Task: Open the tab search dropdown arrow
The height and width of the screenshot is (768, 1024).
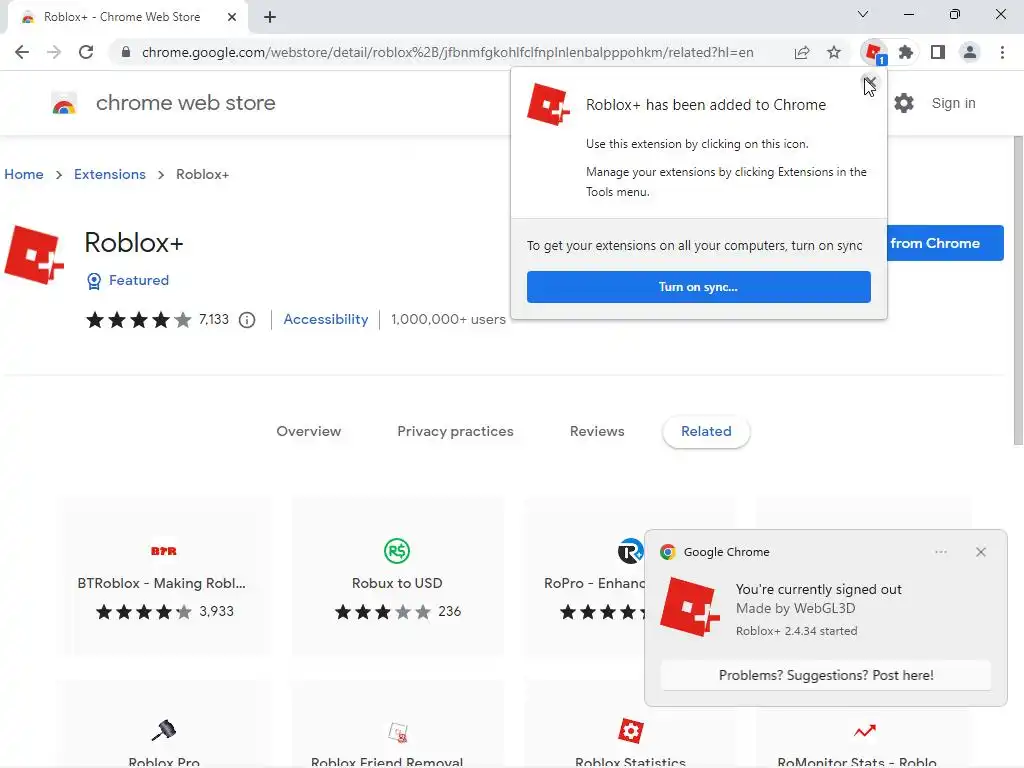Action: pyautogui.click(x=863, y=14)
